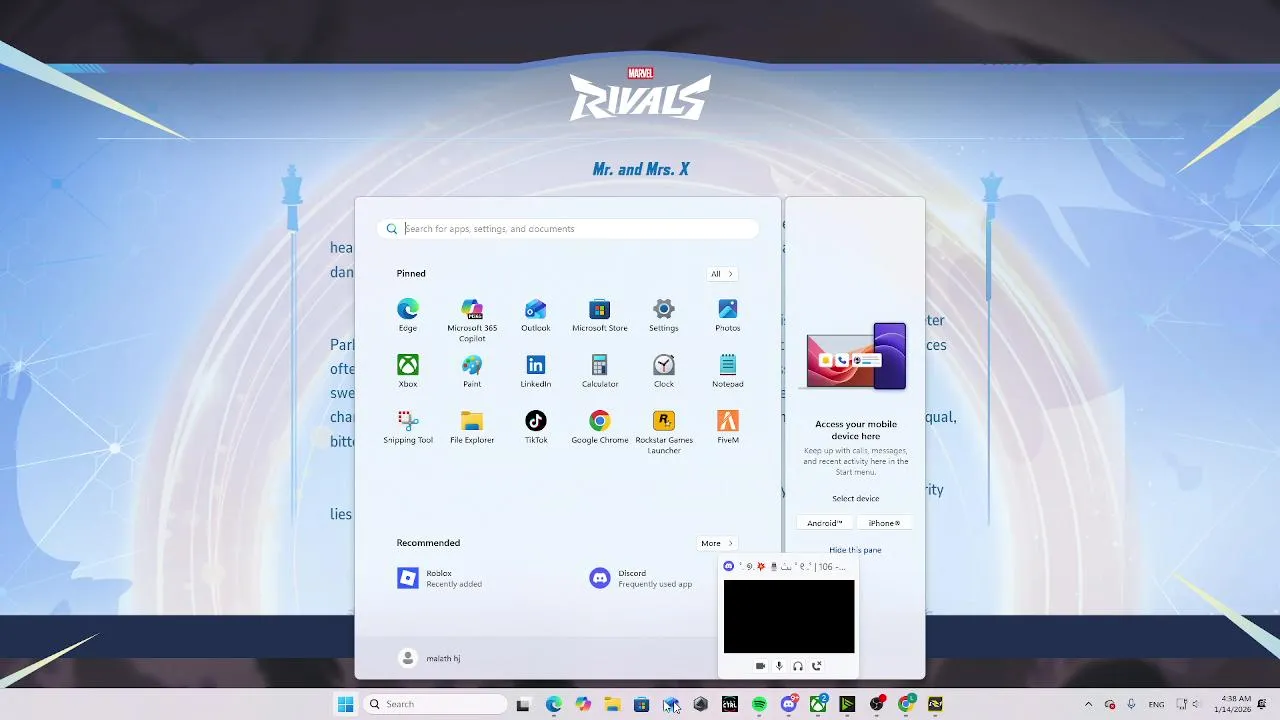Viewport: 1280px width, 720px height.
Task: Launch the Photos app
Action: [x=728, y=314]
